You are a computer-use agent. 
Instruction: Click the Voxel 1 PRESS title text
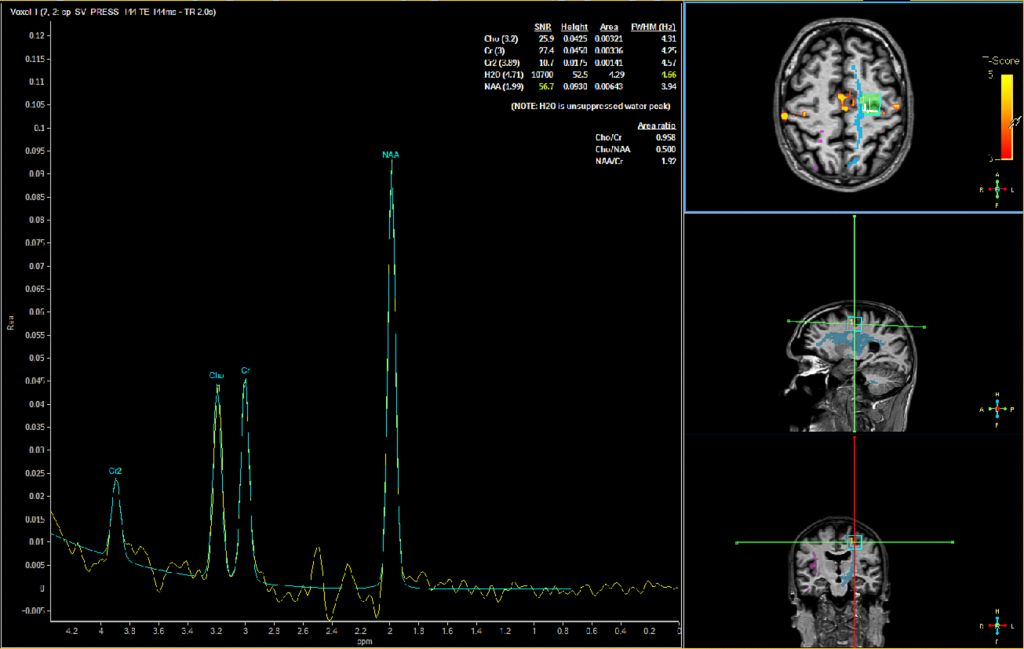coord(113,12)
